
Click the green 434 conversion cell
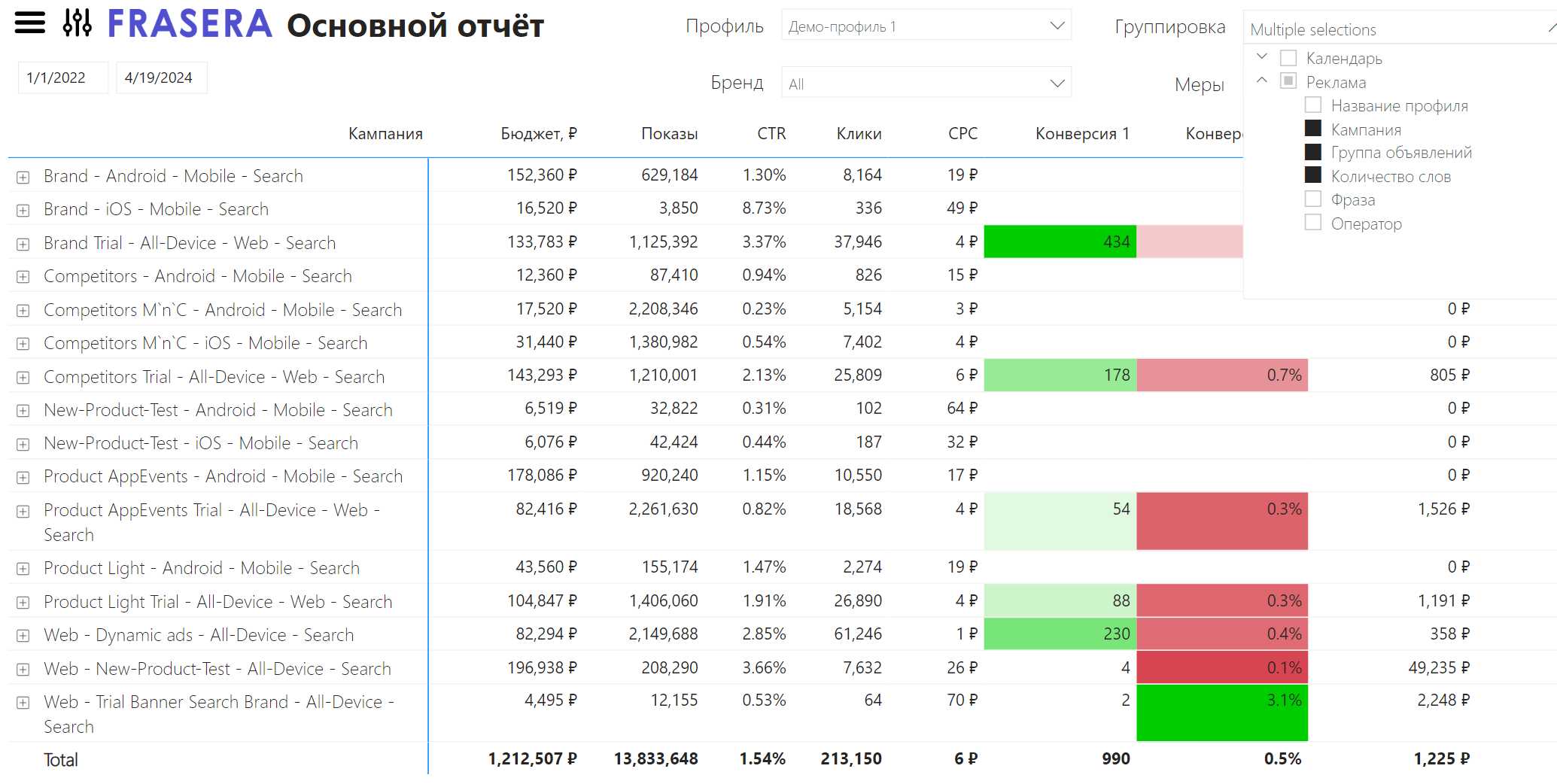tap(1060, 242)
